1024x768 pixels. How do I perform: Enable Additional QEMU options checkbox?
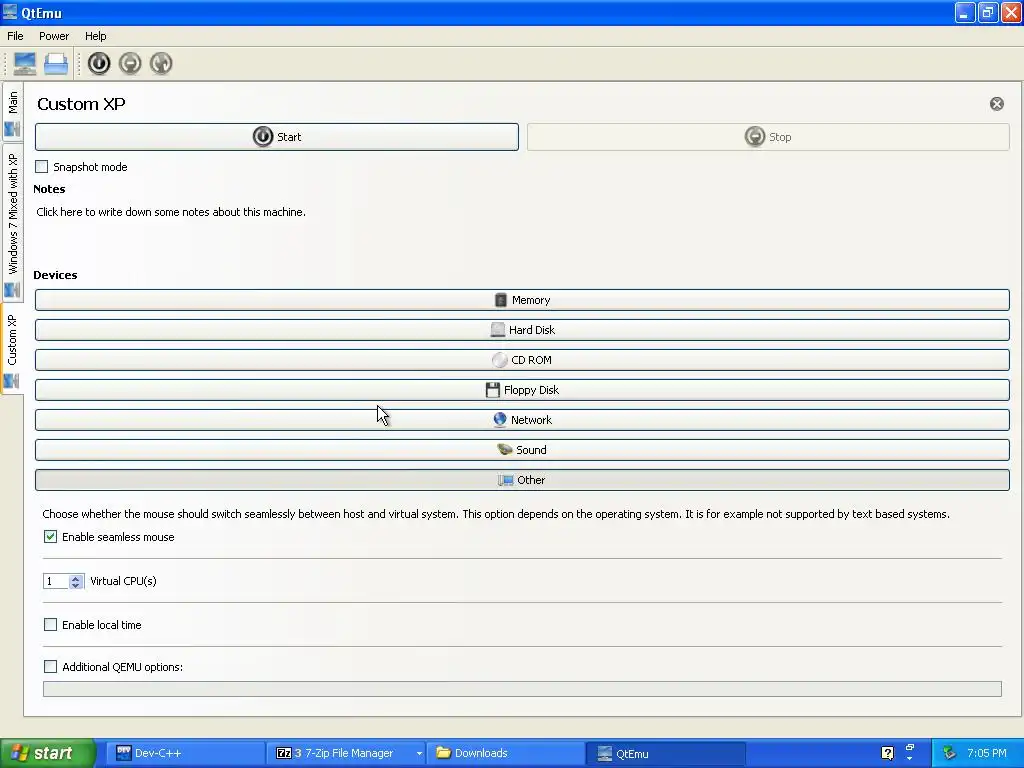50,666
